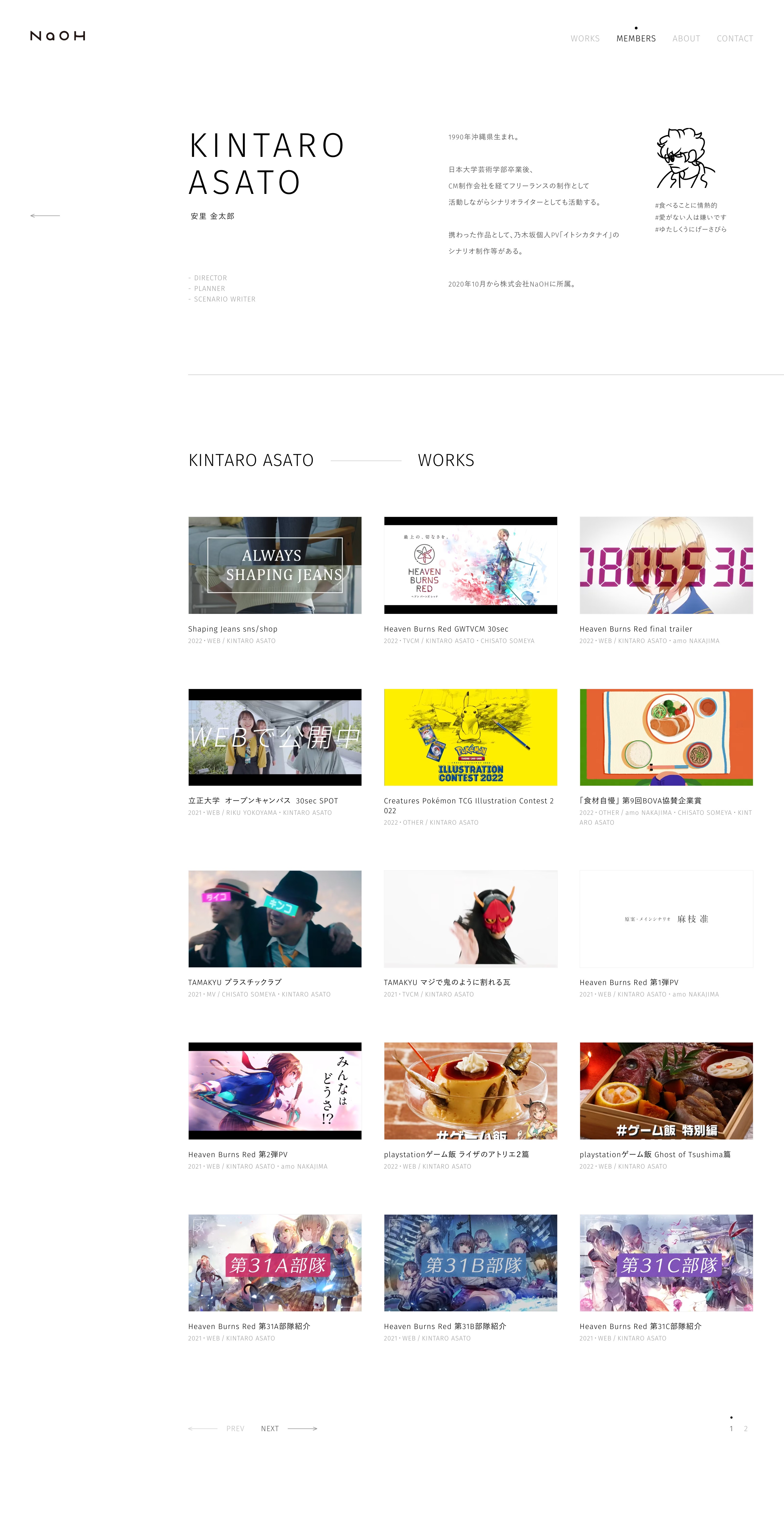
Task: Select page 1 in the pagination
Action: click(x=731, y=1428)
